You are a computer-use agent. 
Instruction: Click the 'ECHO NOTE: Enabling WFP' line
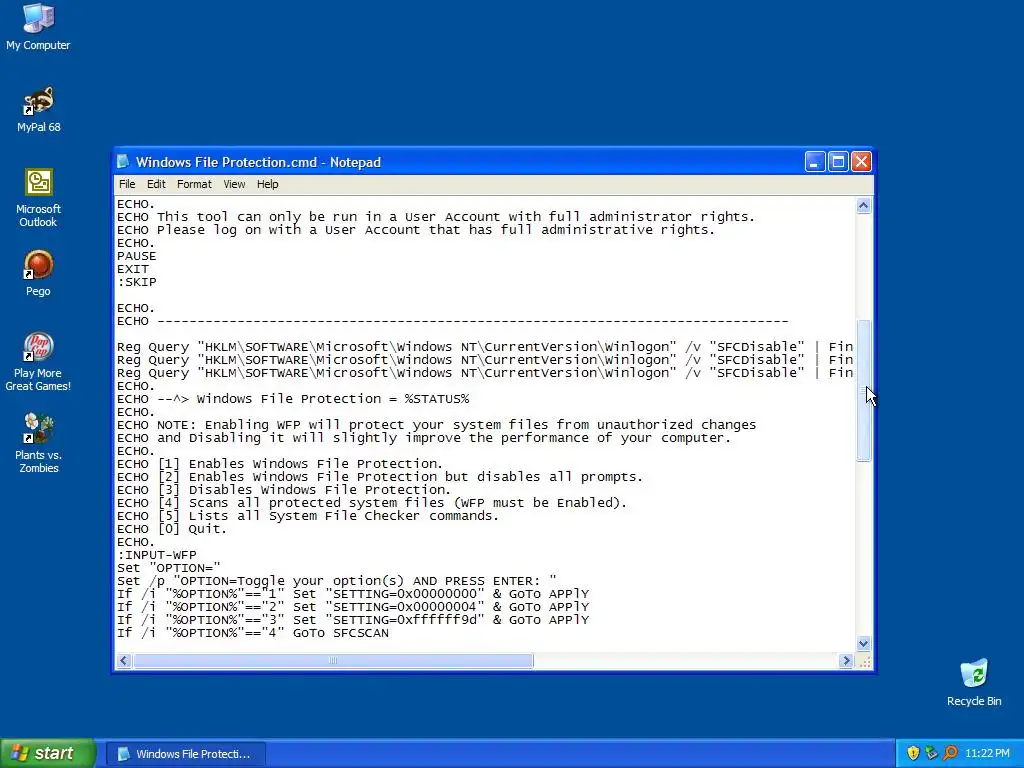[x=436, y=425]
